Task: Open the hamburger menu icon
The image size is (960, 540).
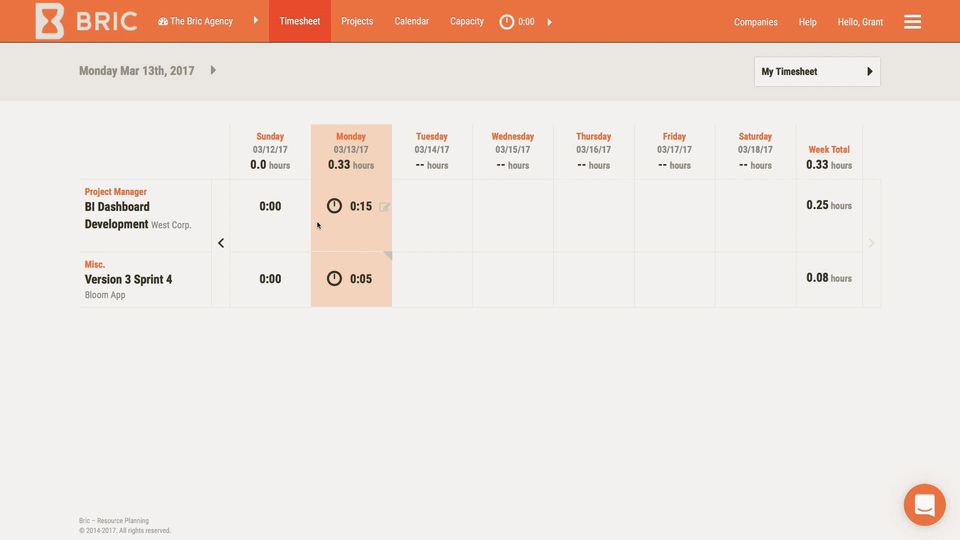Action: (x=912, y=21)
